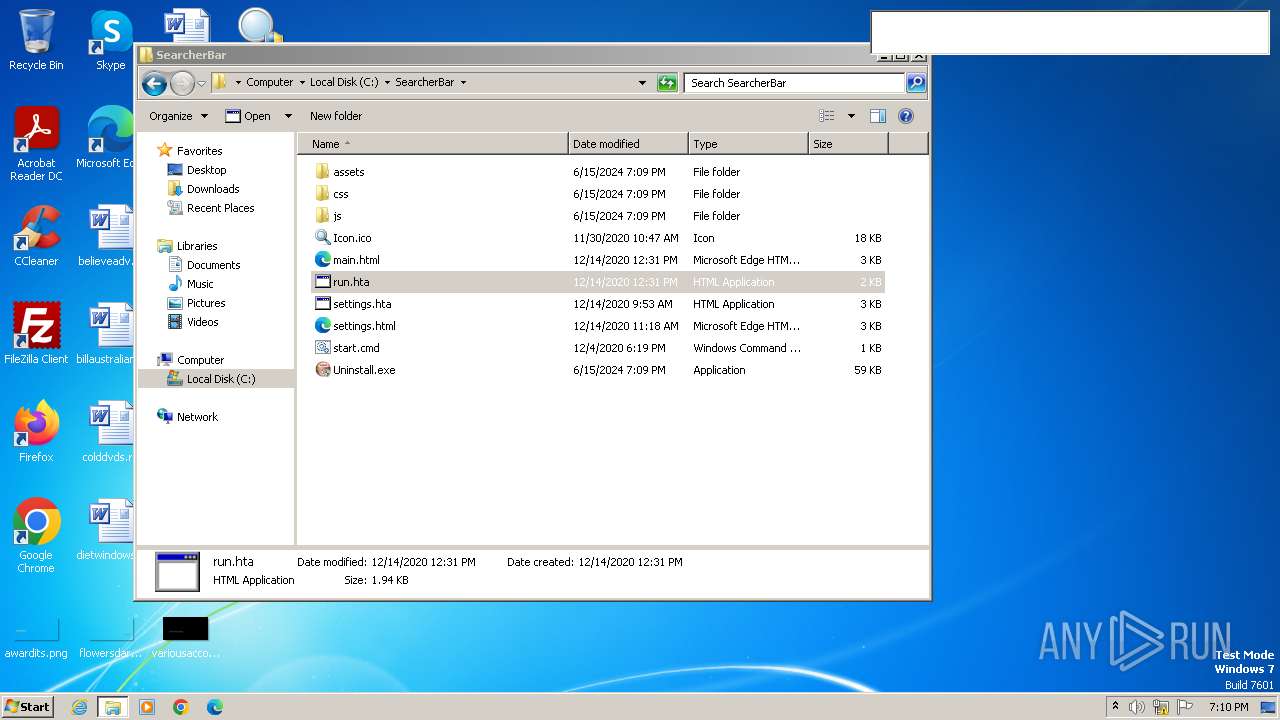Show hidden tray icons arrow
The height and width of the screenshot is (720, 1280).
1116,707
